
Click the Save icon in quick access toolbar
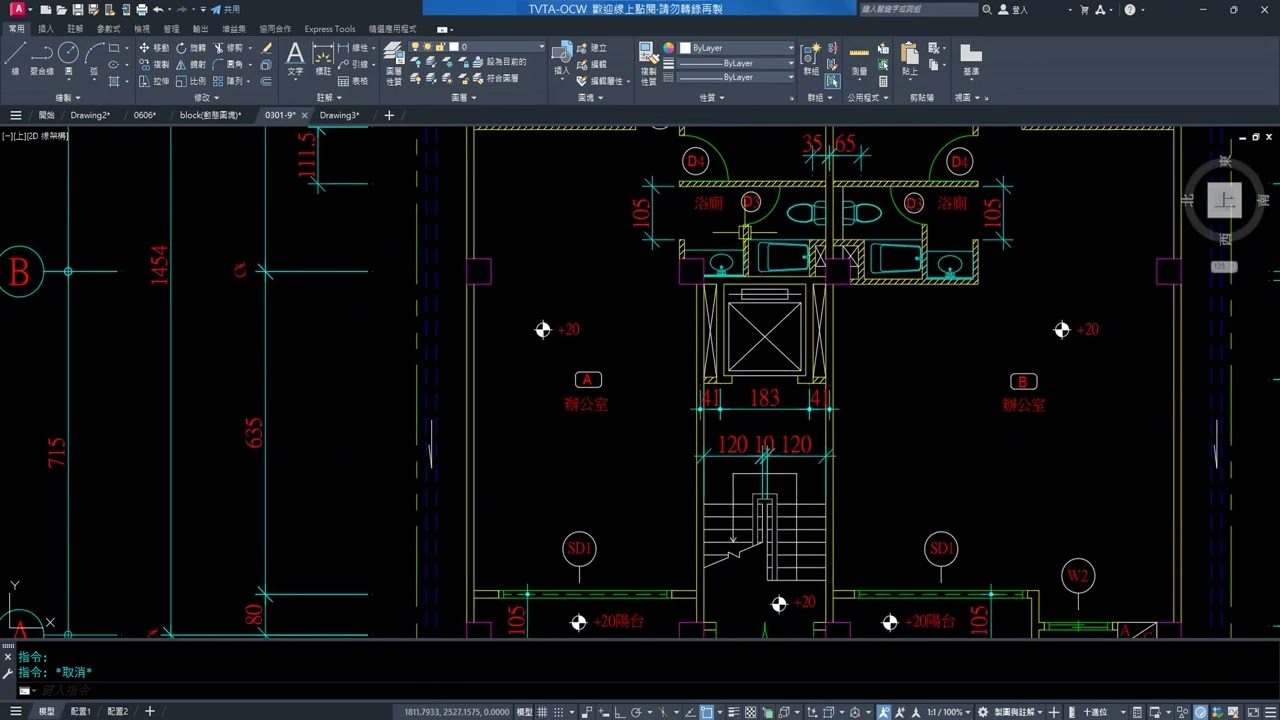(x=77, y=10)
